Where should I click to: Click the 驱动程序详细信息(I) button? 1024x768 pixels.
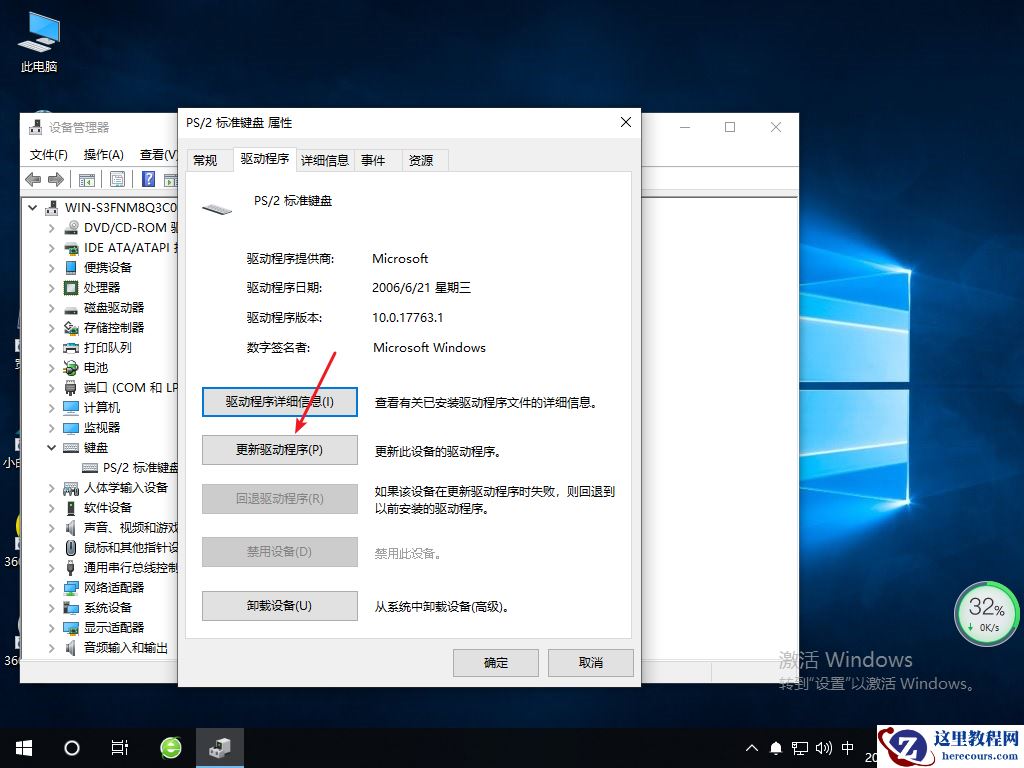point(279,401)
